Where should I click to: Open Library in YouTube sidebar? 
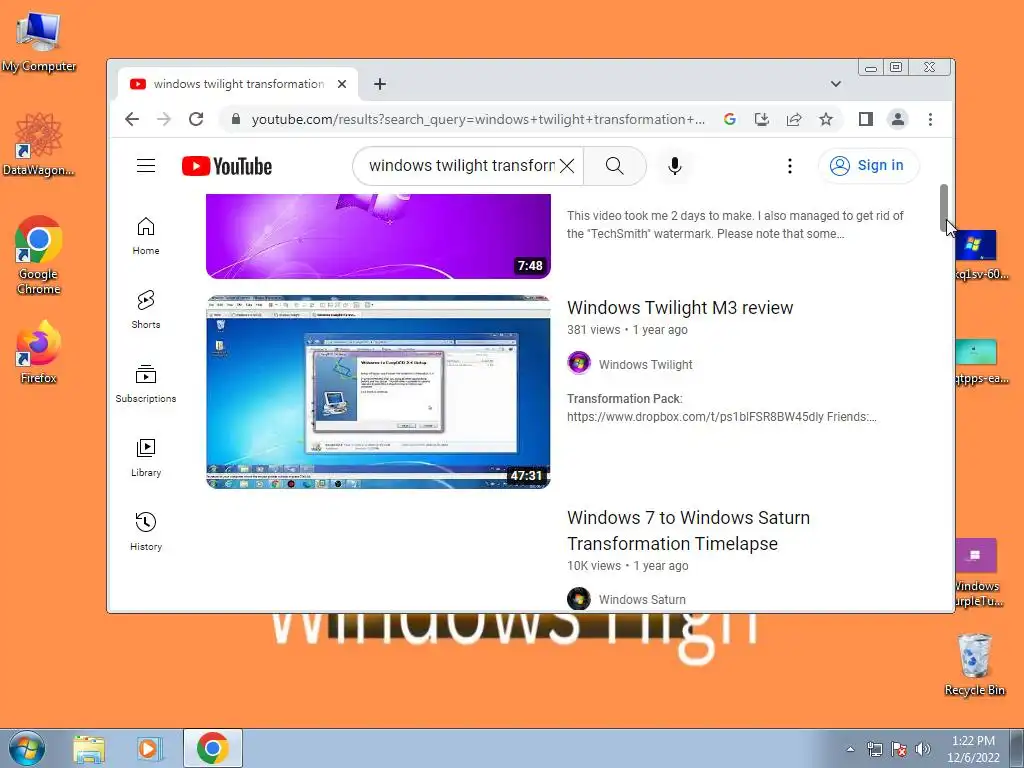point(146,458)
